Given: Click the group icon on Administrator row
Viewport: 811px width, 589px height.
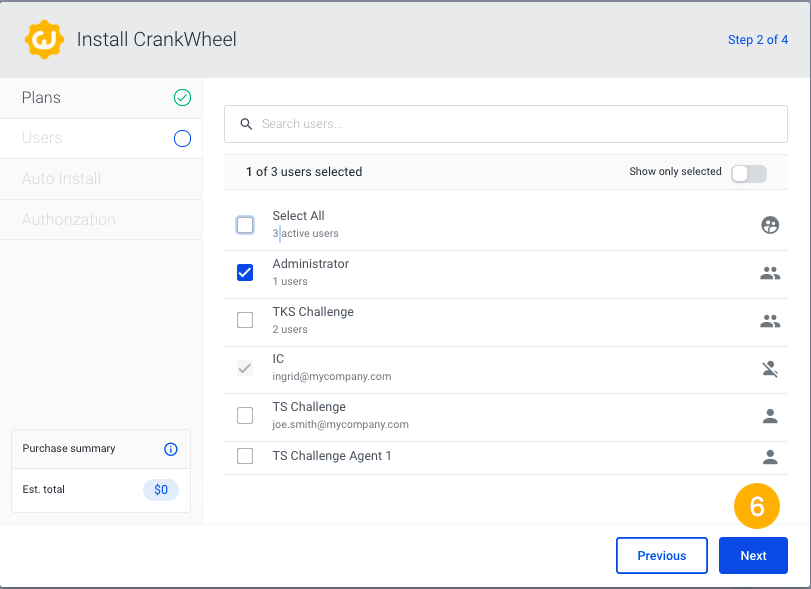Looking at the screenshot, I should coord(770,273).
